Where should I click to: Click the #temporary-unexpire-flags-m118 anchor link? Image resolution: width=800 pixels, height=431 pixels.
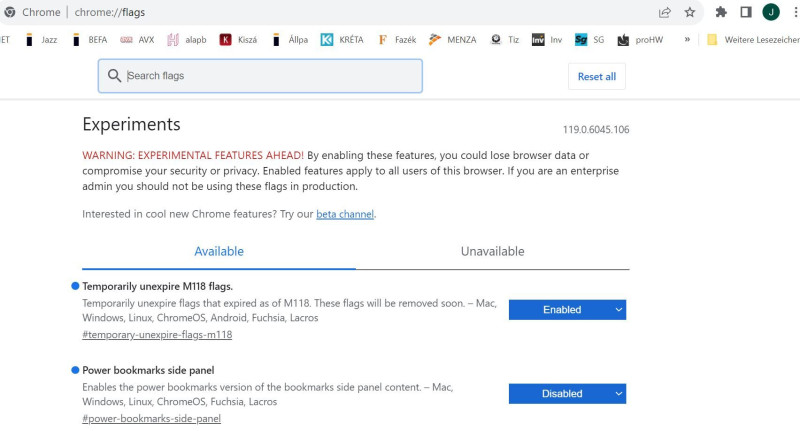point(157,335)
